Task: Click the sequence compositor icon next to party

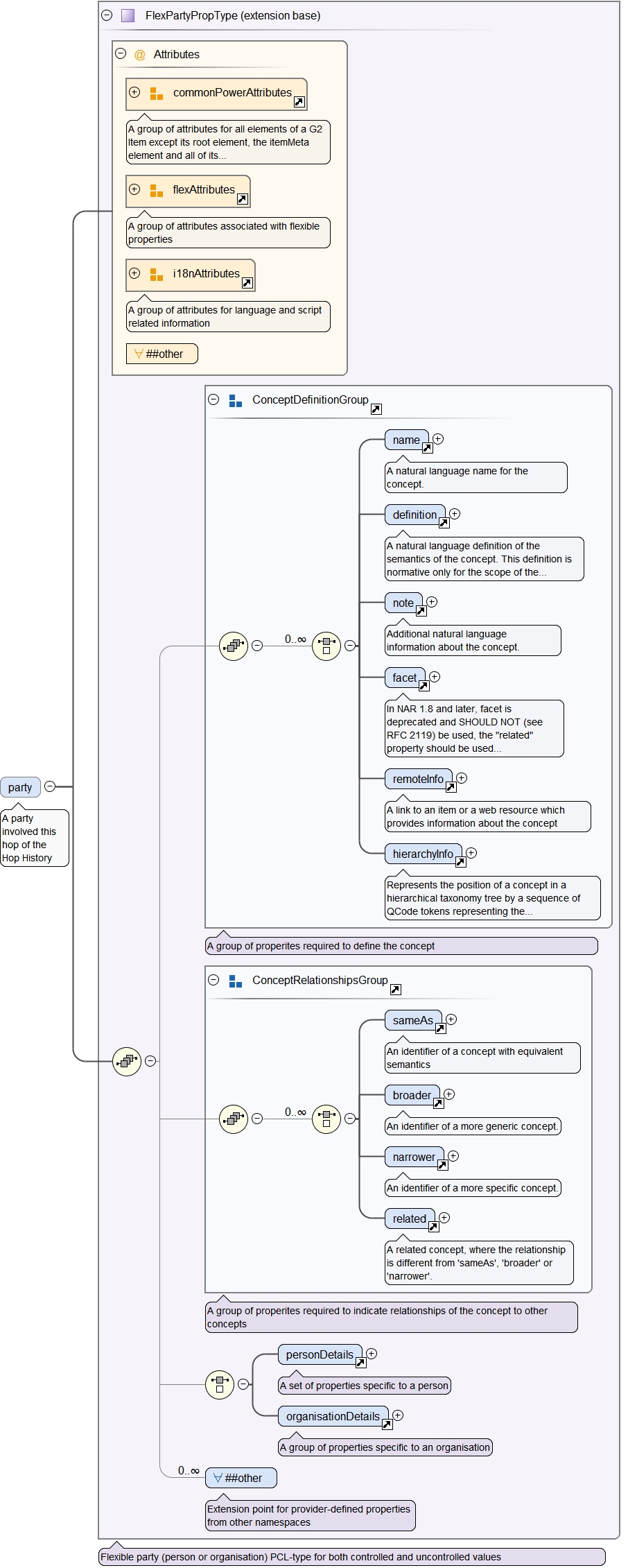Action: [127, 1061]
